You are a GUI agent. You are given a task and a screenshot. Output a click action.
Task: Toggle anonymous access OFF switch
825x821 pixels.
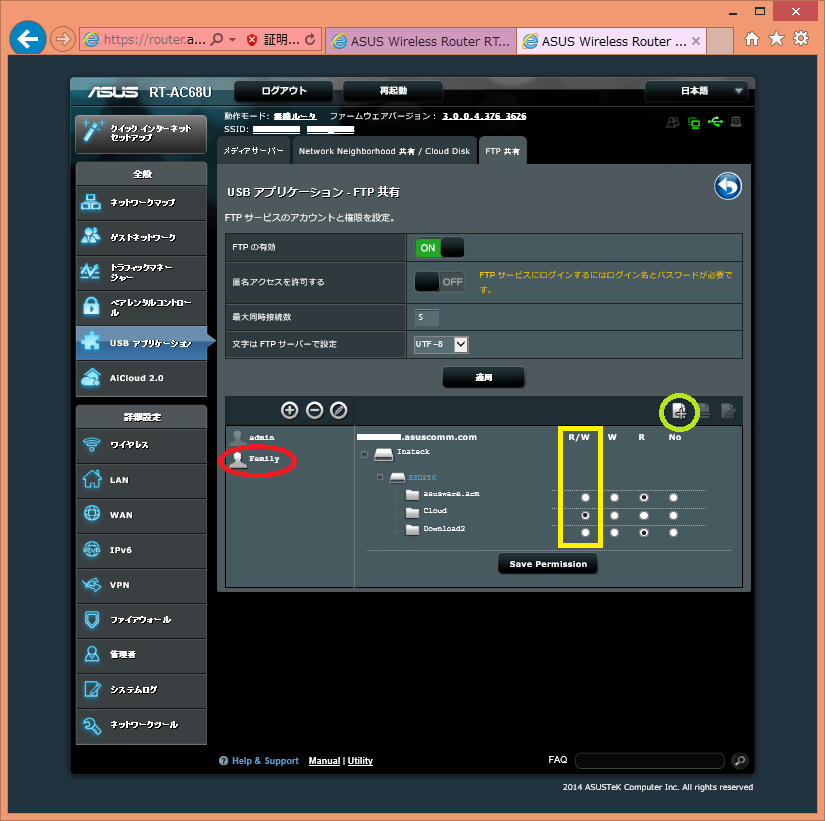pyautogui.click(x=439, y=282)
